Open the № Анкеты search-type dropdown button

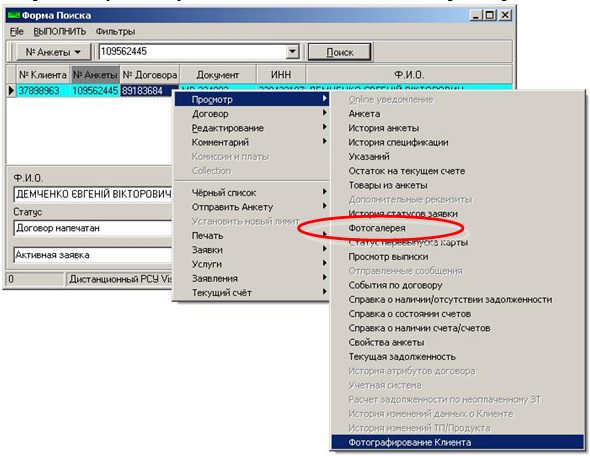pos(53,52)
